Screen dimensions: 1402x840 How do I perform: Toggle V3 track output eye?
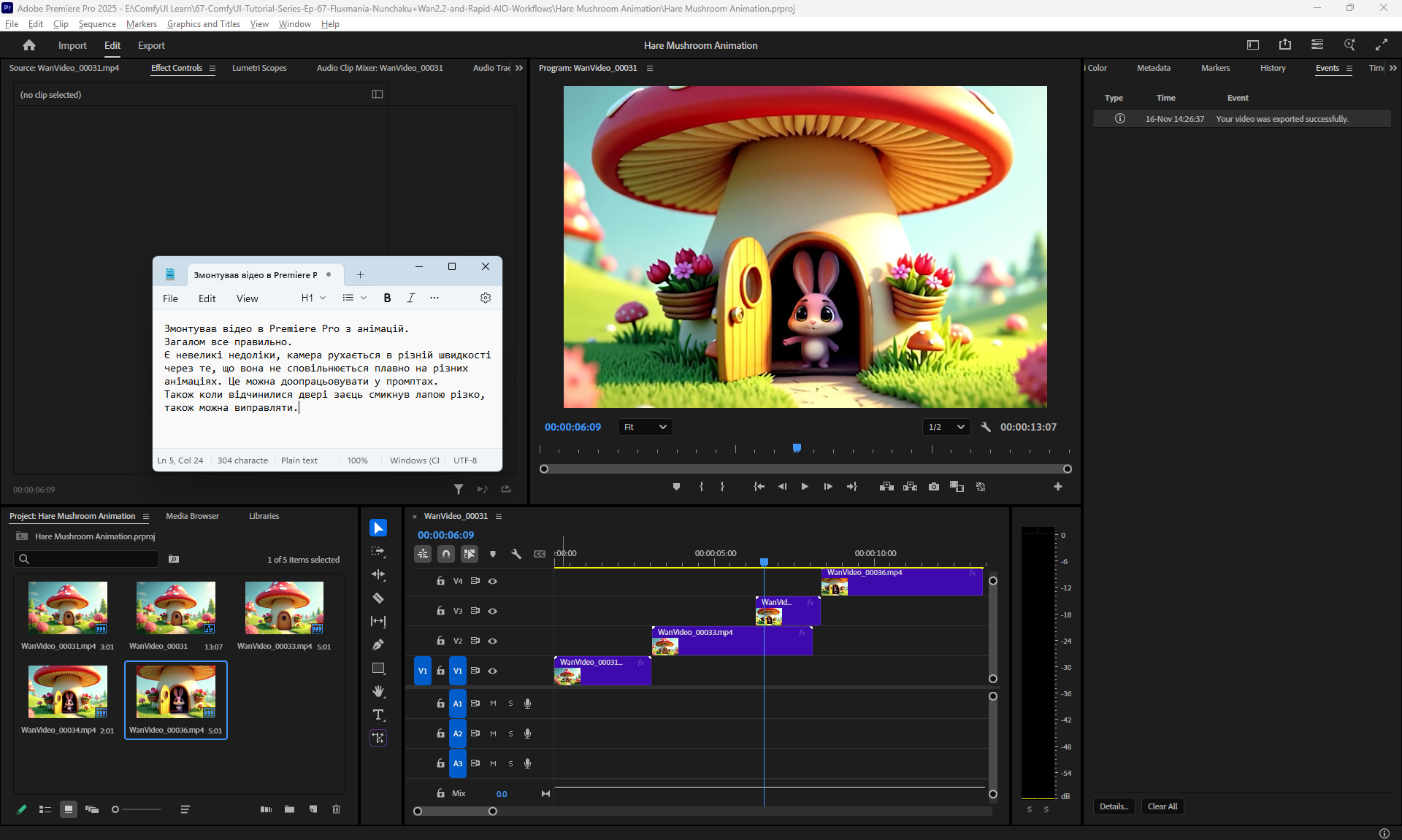pos(493,612)
